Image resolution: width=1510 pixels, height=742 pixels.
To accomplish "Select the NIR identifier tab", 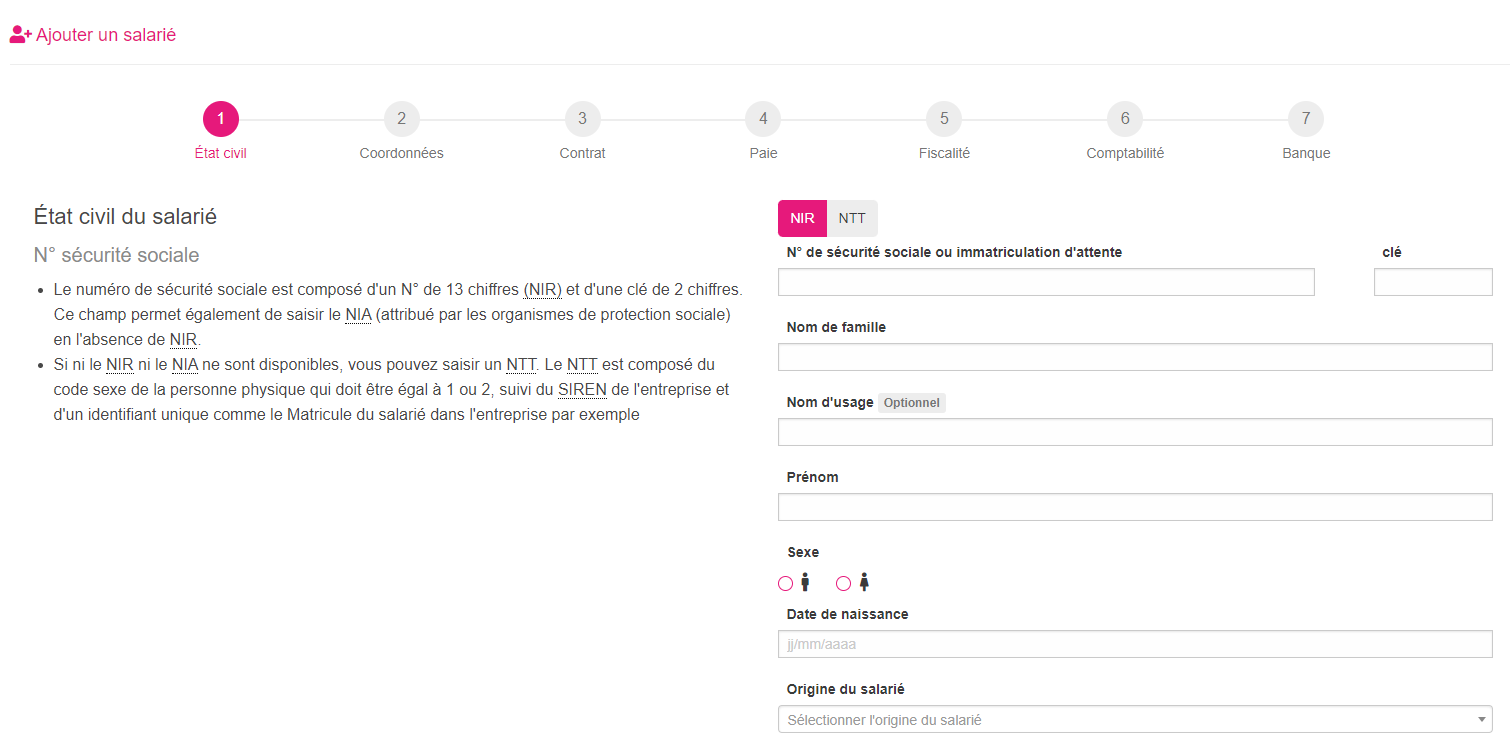I will pos(802,218).
